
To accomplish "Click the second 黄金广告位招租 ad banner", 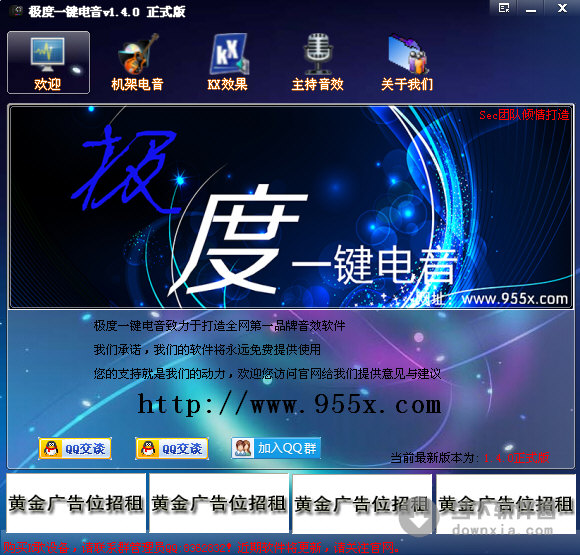I will click(x=219, y=503).
